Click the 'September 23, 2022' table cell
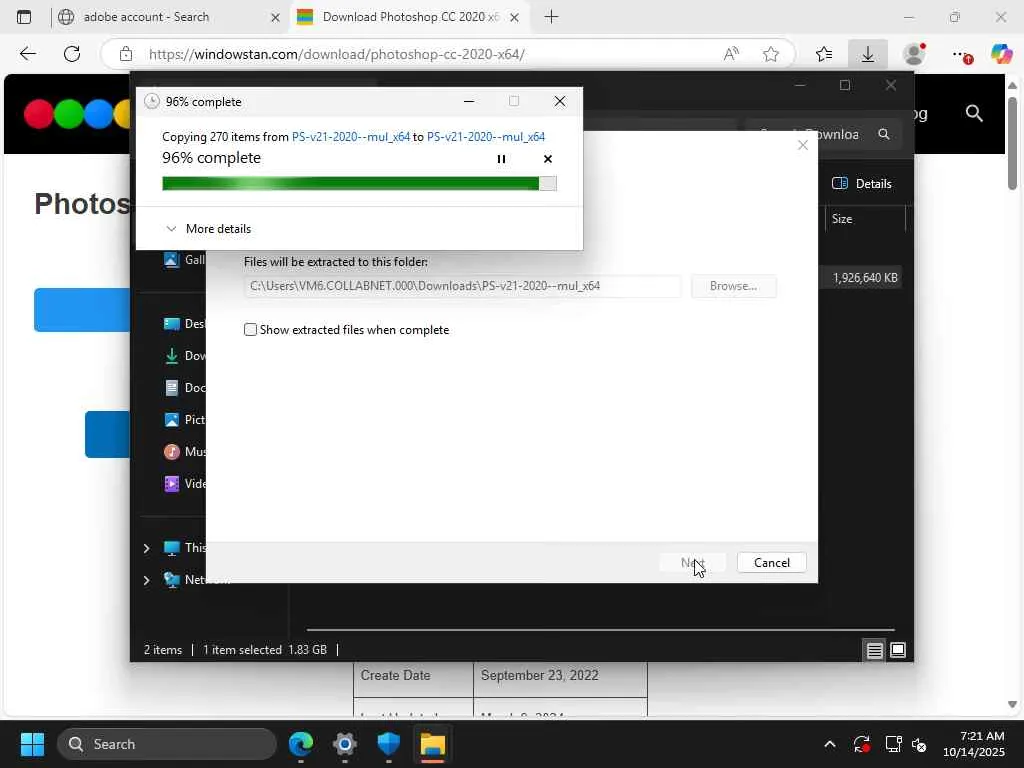This screenshot has width=1024, height=768. (560, 676)
